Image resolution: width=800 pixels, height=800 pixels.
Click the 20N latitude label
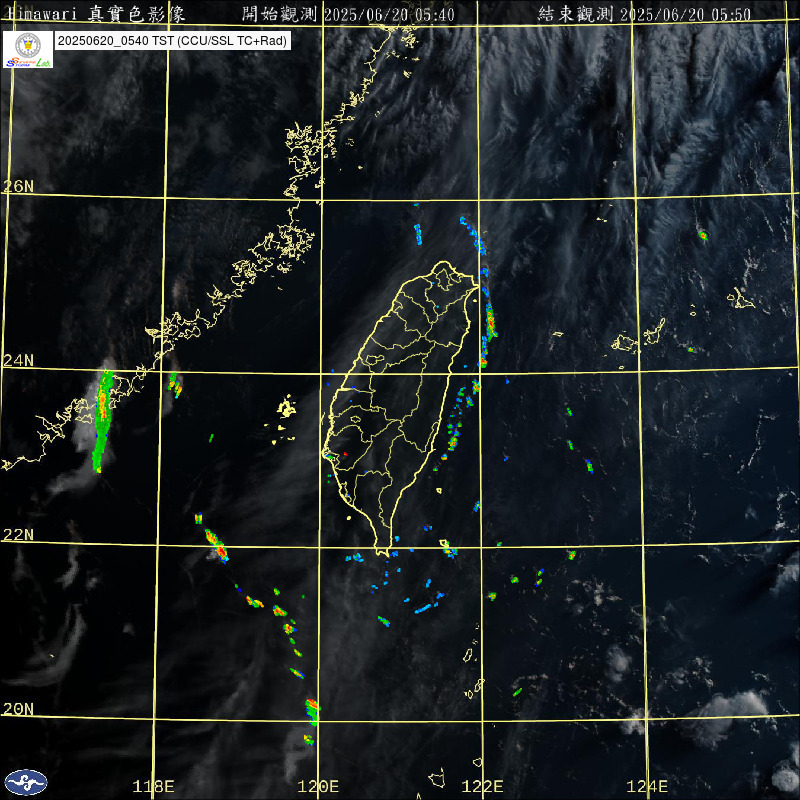18,709
